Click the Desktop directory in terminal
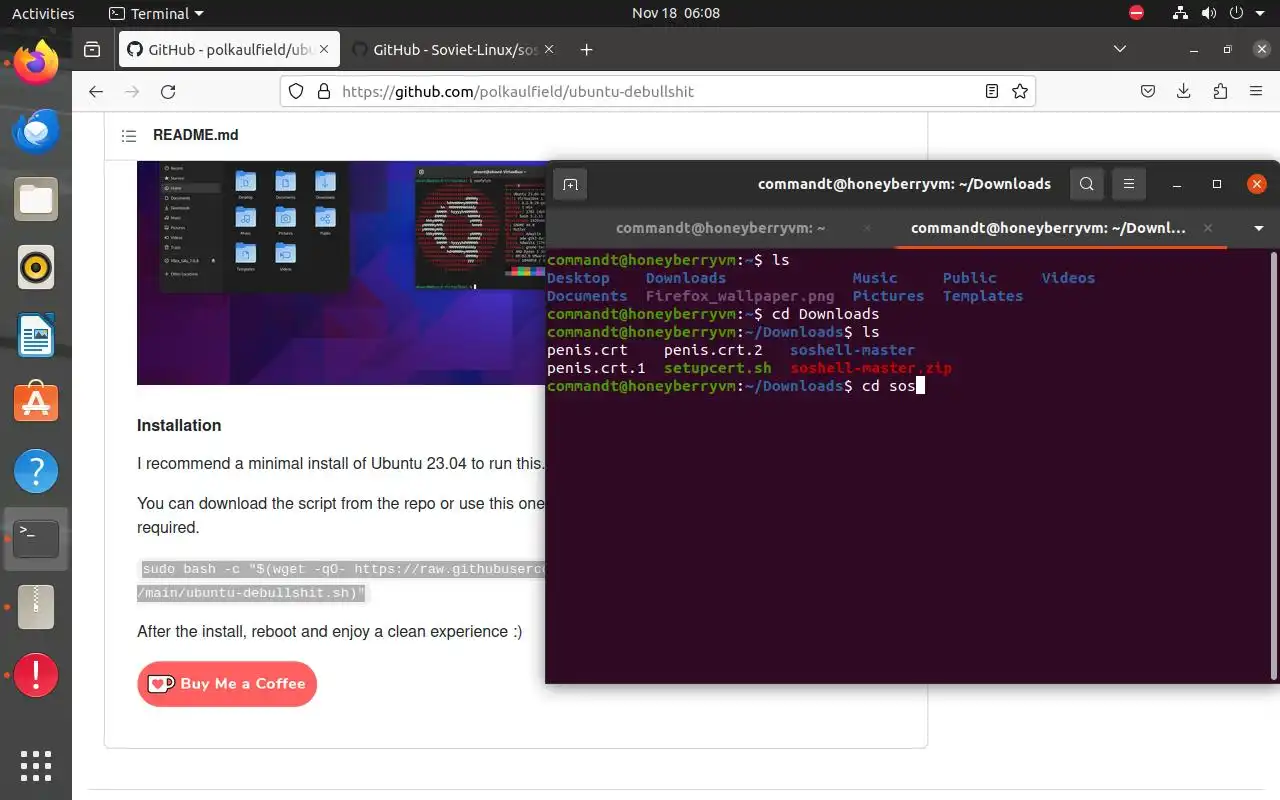Image resolution: width=1280 pixels, height=800 pixels. [578, 278]
